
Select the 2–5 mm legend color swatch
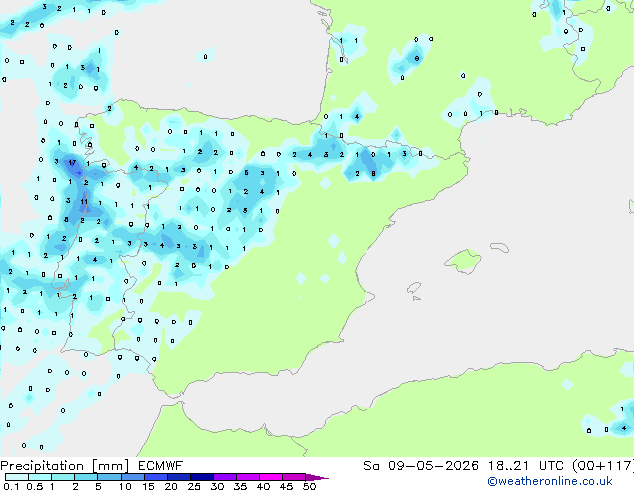(x=86, y=477)
